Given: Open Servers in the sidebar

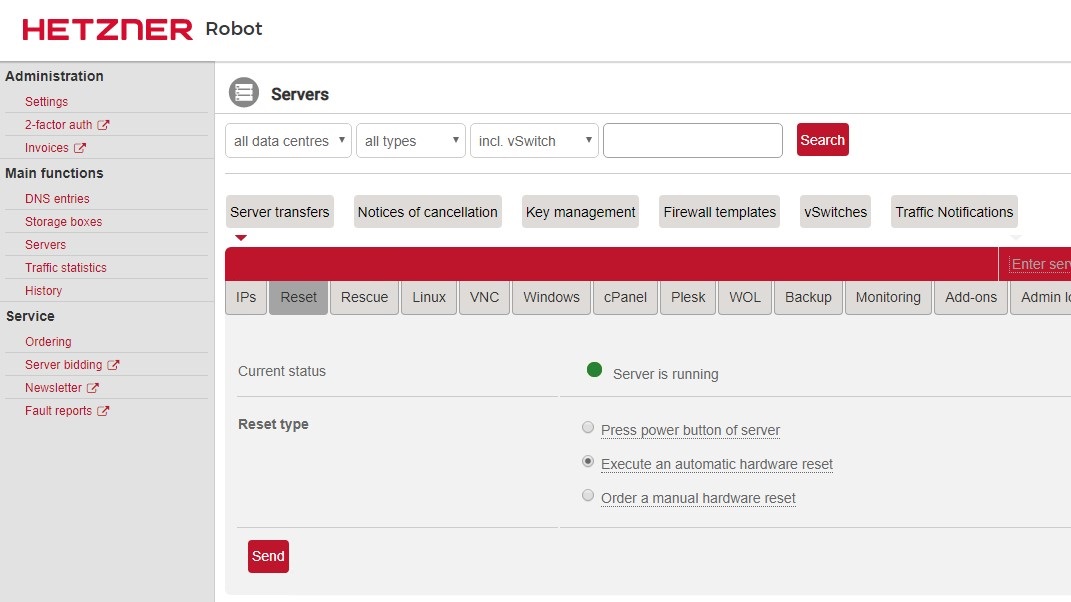Looking at the screenshot, I should [x=46, y=245].
